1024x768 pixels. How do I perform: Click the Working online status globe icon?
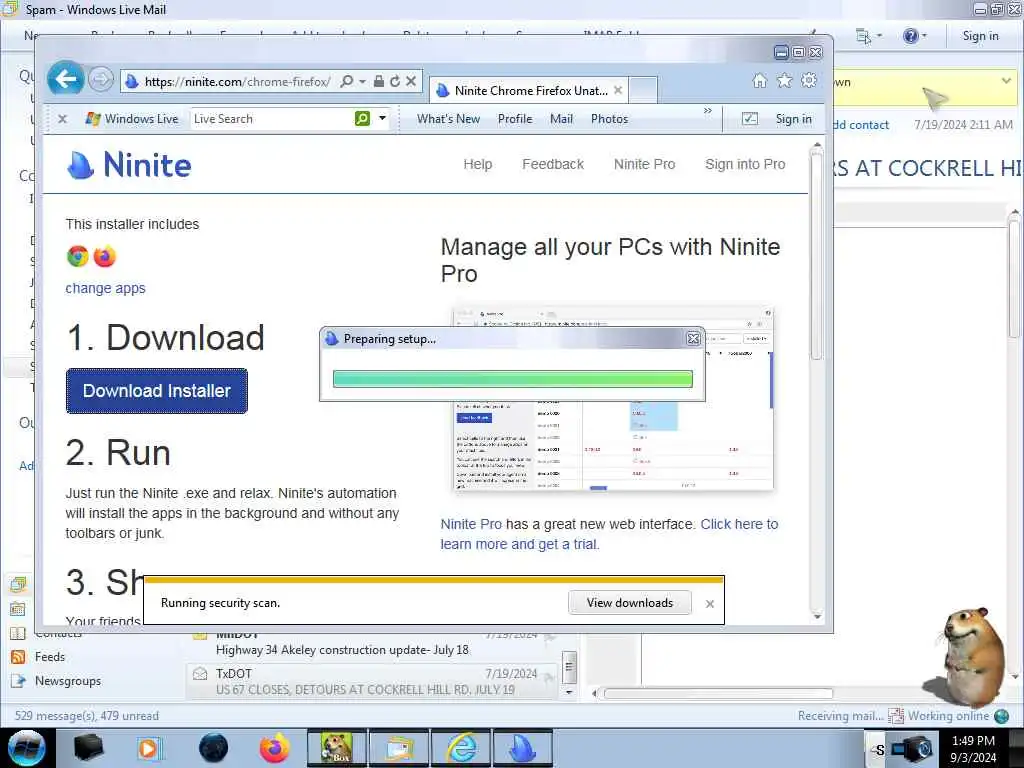(1001, 716)
